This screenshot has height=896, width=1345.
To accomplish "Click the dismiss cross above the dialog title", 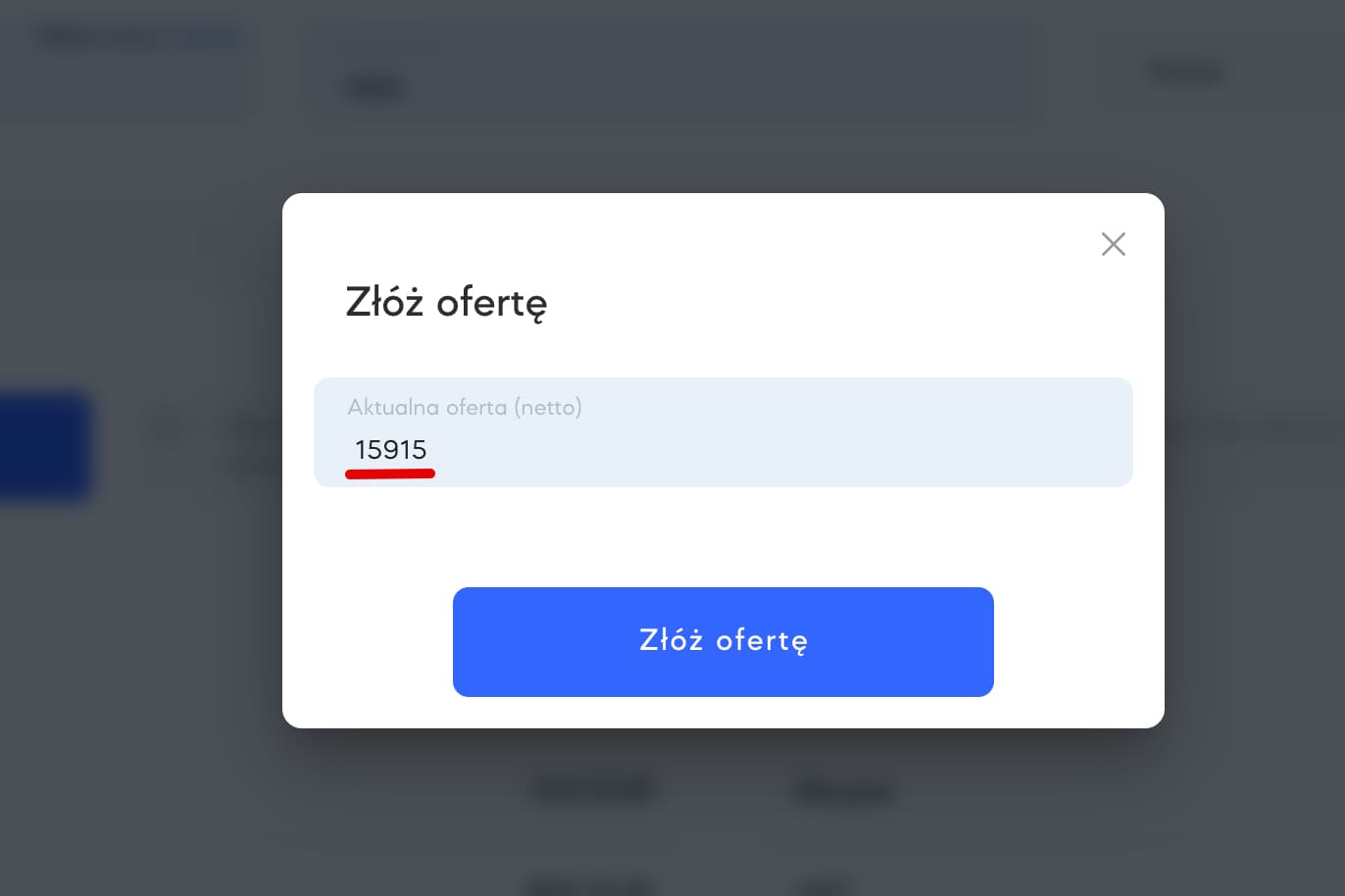I will point(1113,243).
